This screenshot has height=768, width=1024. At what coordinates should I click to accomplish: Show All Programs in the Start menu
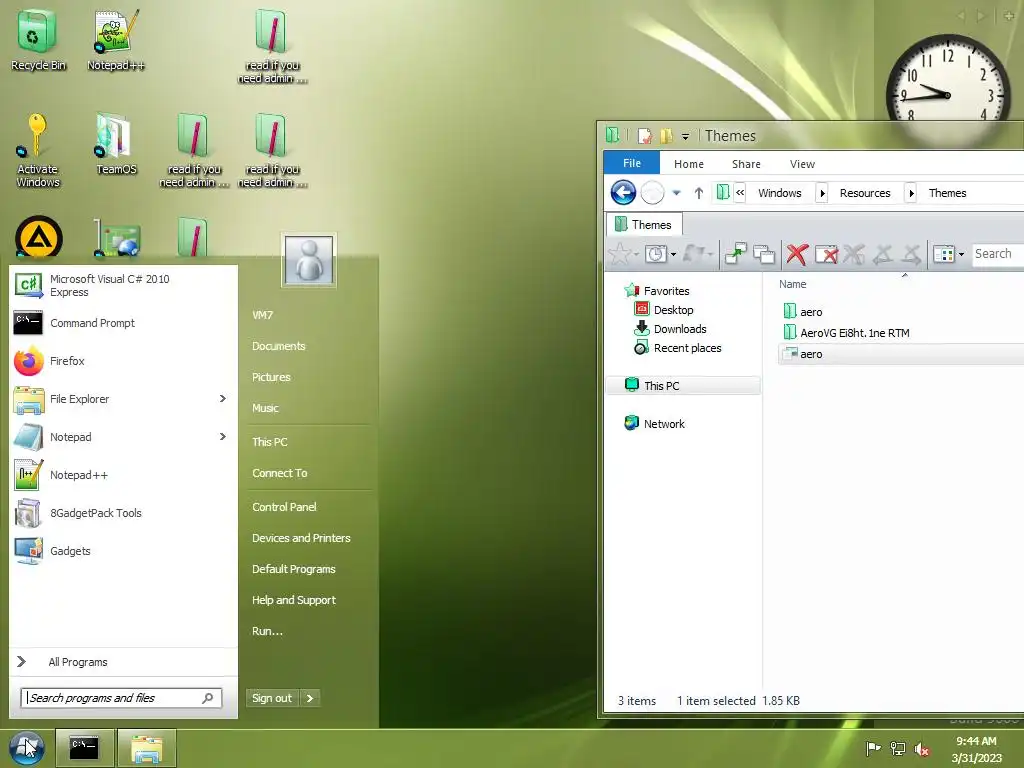(123, 662)
